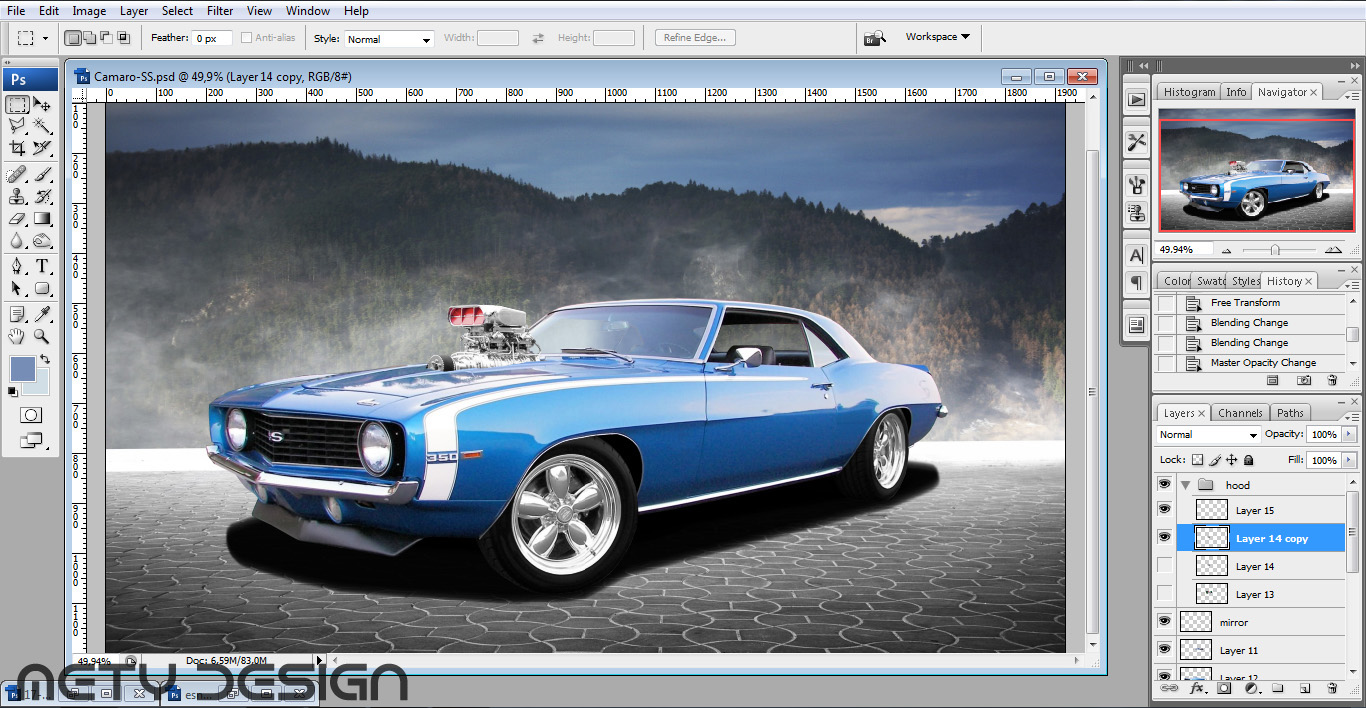
Task: Create a new snapshot in History panel
Action: (x=1304, y=380)
